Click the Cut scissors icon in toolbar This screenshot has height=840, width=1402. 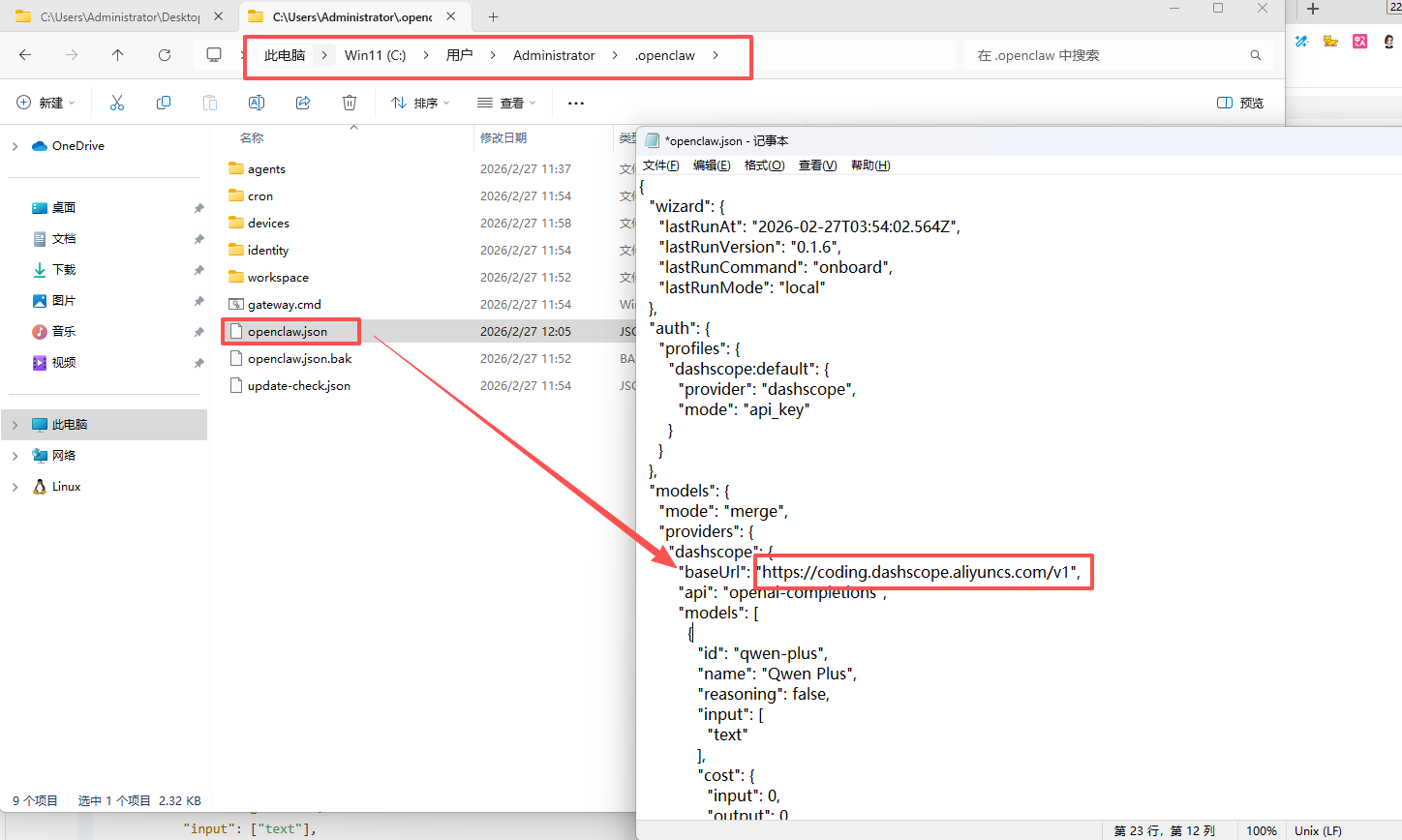tap(117, 103)
